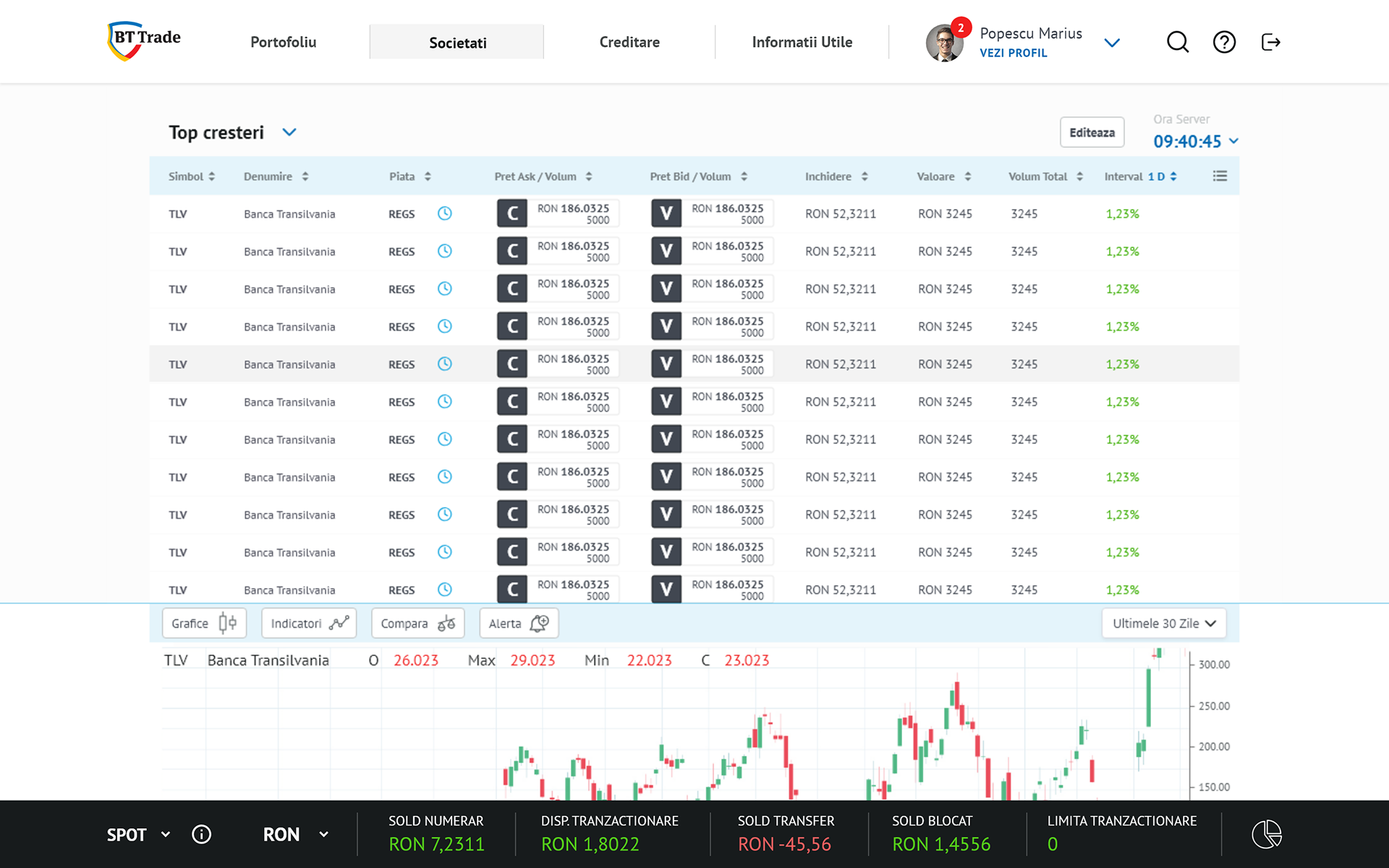Viewport: 1389px width, 868px height.
Task: Click the clock icon in the last visible row
Action: pyautogui.click(x=445, y=590)
